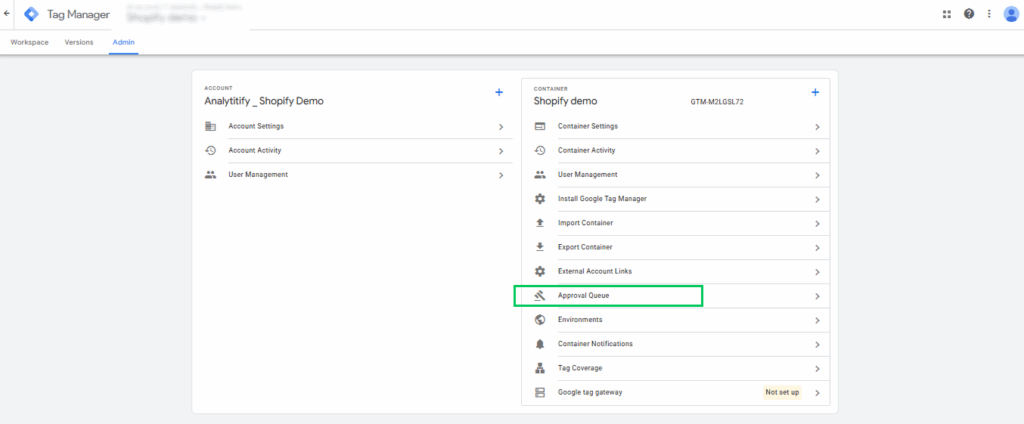The image size is (1024, 424).
Task: Click the Container Notifications bell icon
Action: (539, 344)
